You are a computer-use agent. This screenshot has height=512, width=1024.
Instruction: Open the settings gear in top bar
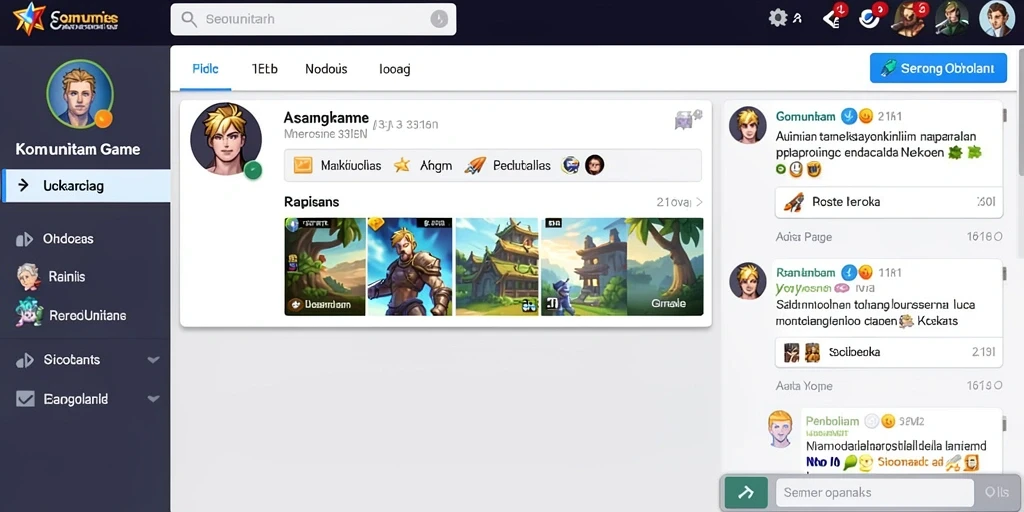(778, 18)
